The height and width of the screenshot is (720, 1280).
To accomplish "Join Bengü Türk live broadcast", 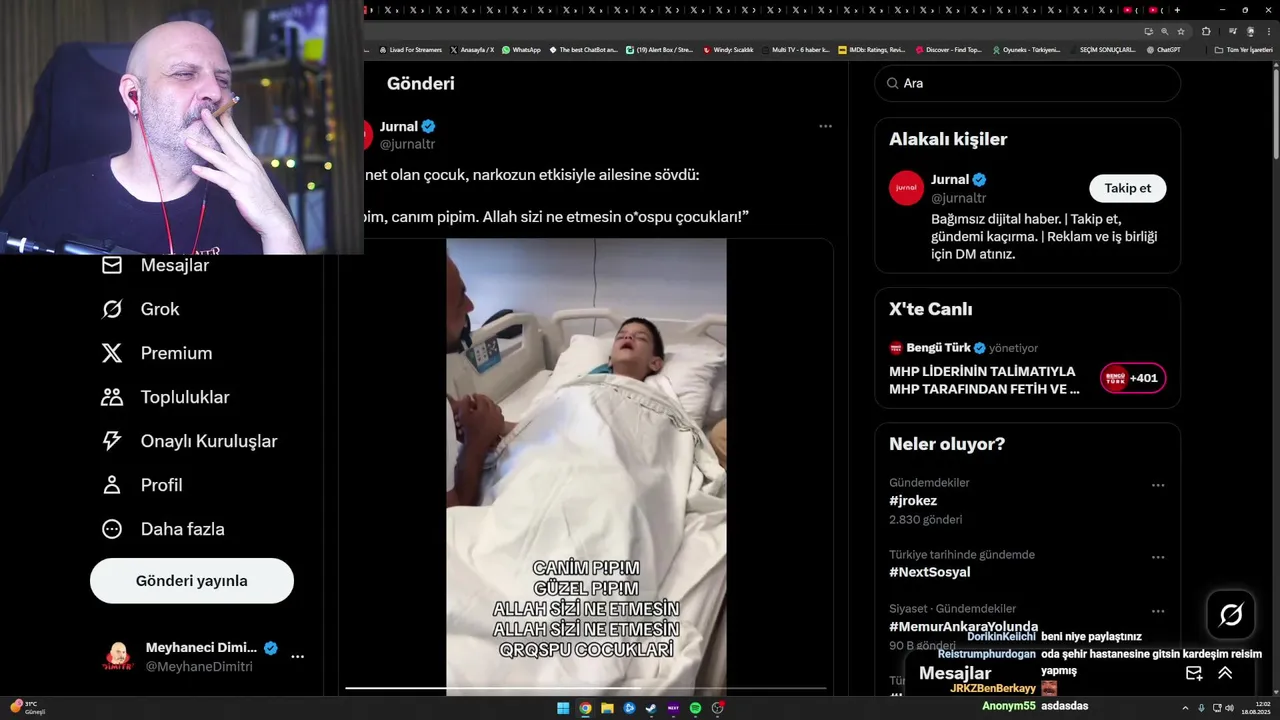I will [x=985, y=380].
